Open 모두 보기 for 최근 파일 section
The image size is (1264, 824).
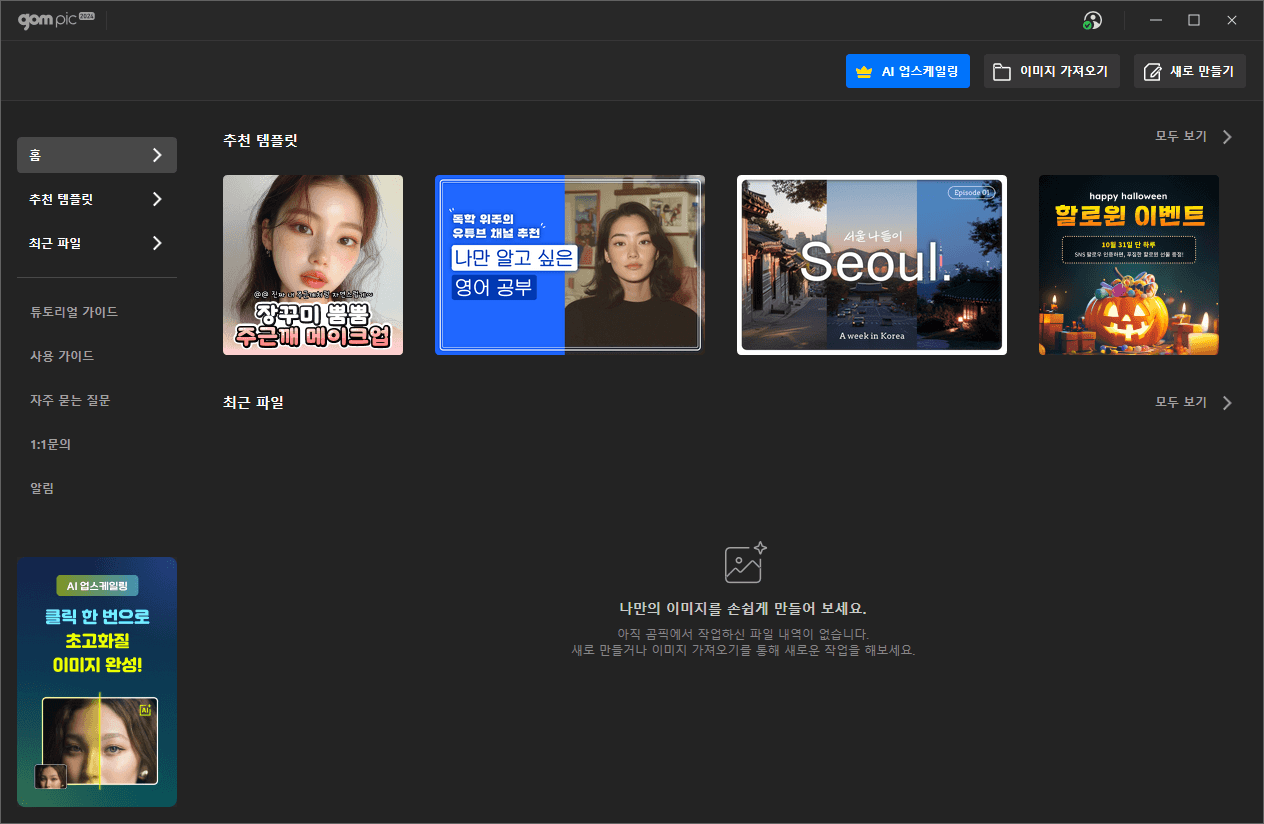1193,402
